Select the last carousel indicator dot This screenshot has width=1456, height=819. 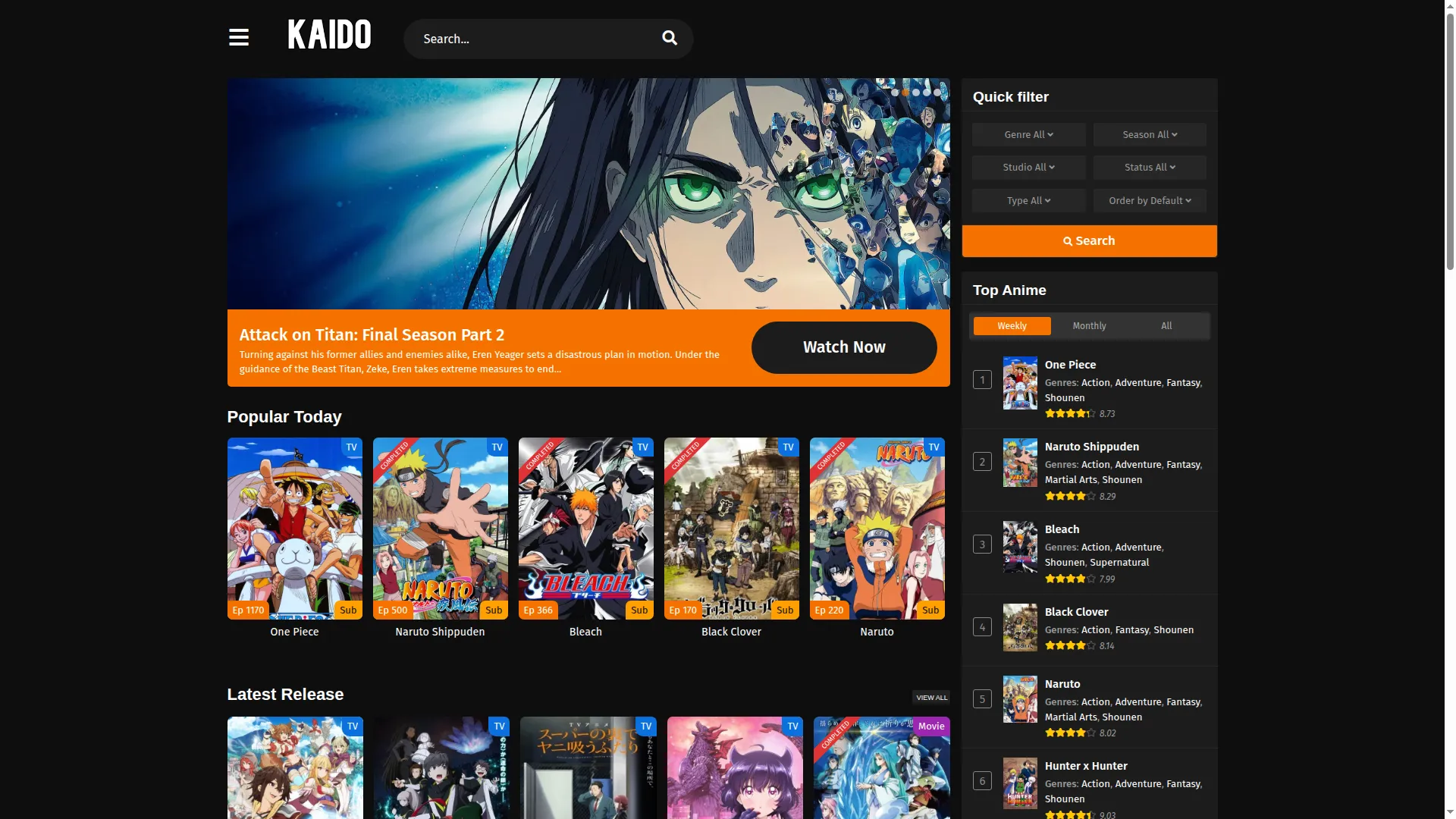[937, 93]
